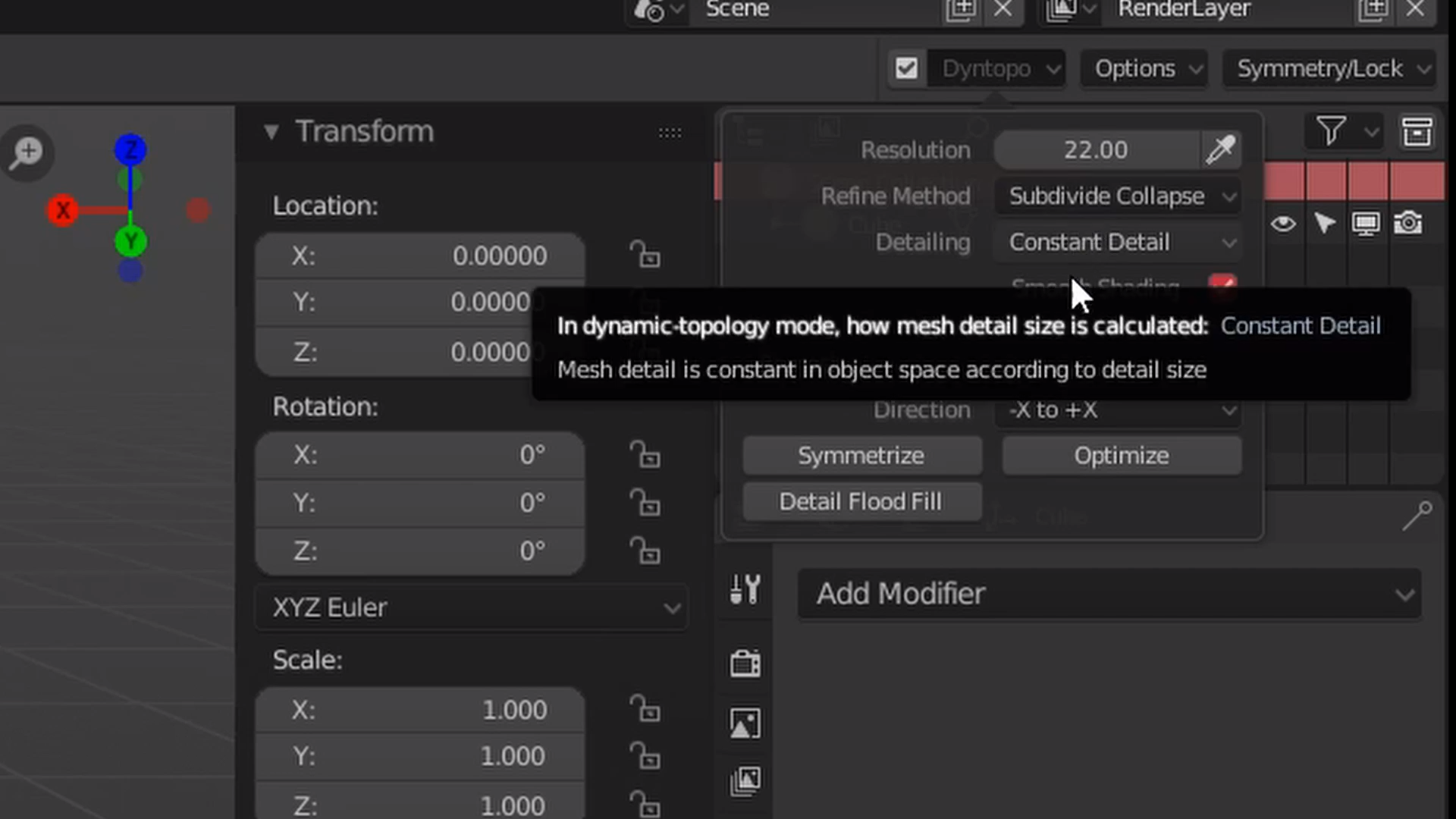The height and width of the screenshot is (819, 1456).
Task: Expand the XYZ Euler rotation mode dropdown
Action: (472, 607)
